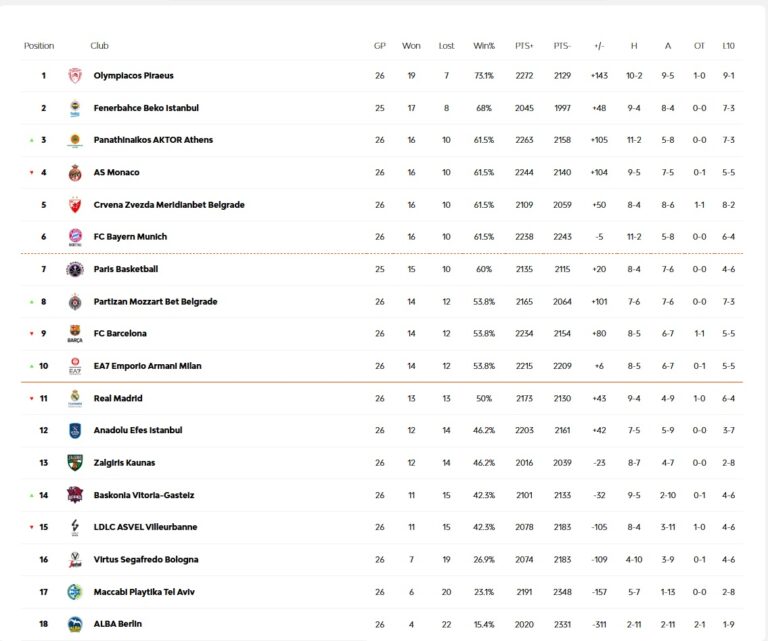
Task: Click the ALBA Berlin club logo
Action: (x=75, y=624)
